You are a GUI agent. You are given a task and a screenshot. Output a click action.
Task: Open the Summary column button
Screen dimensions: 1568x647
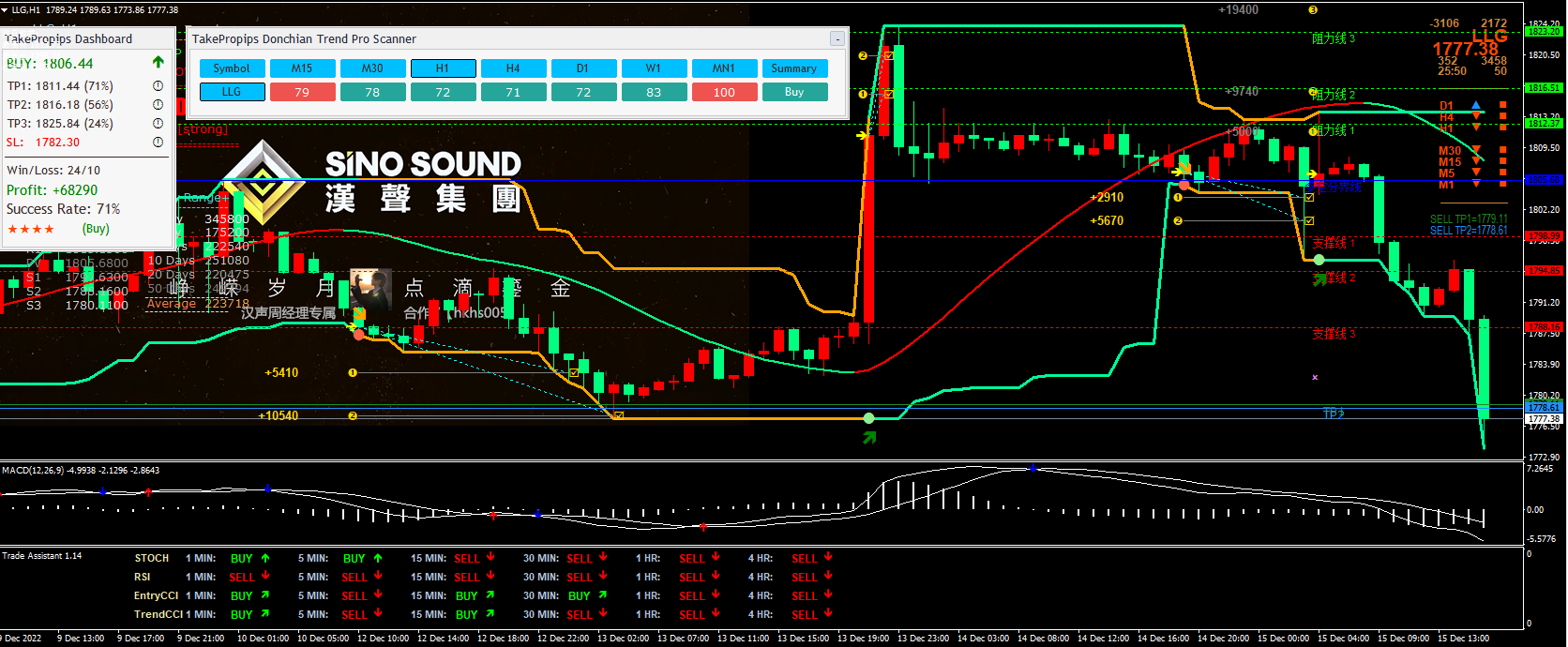[x=794, y=68]
